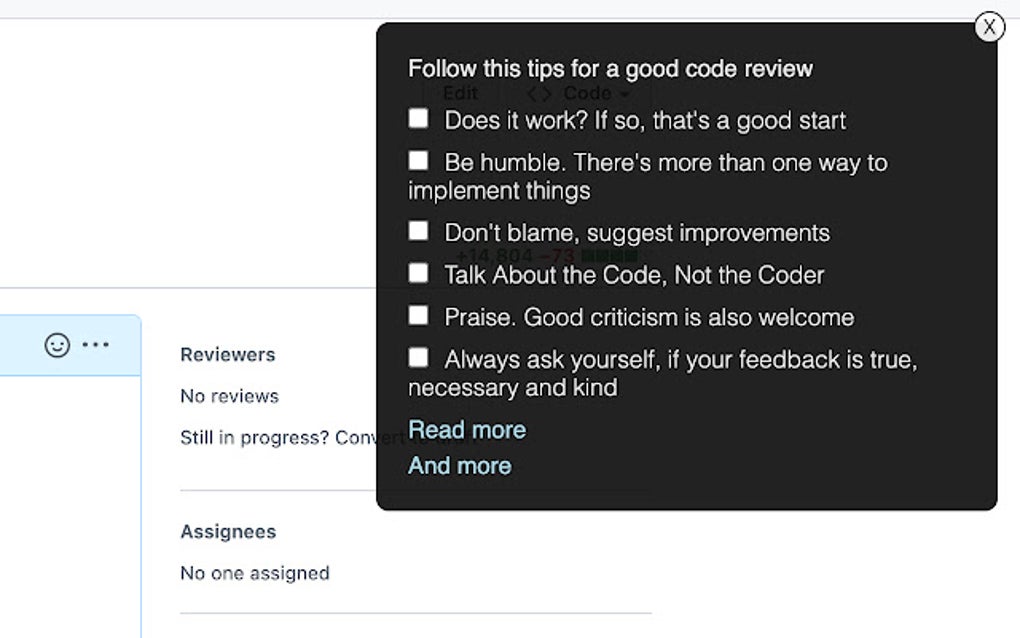The width and height of the screenshot is (1020, 638).
Task: Enable the "Be humble" tip checkbox
Action: pos(418,159)
